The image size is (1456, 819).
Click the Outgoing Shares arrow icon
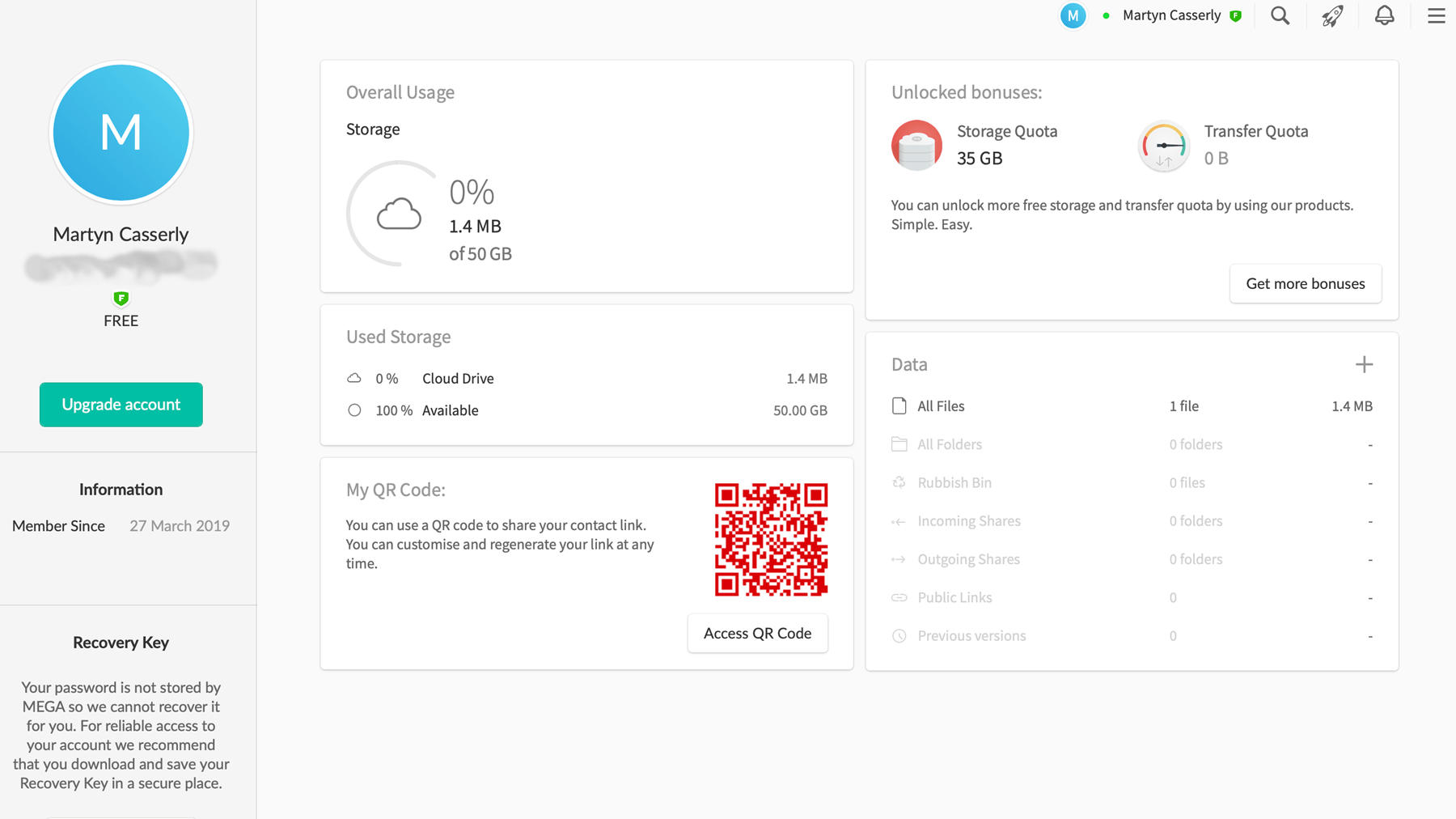click(x=899, y=559)
